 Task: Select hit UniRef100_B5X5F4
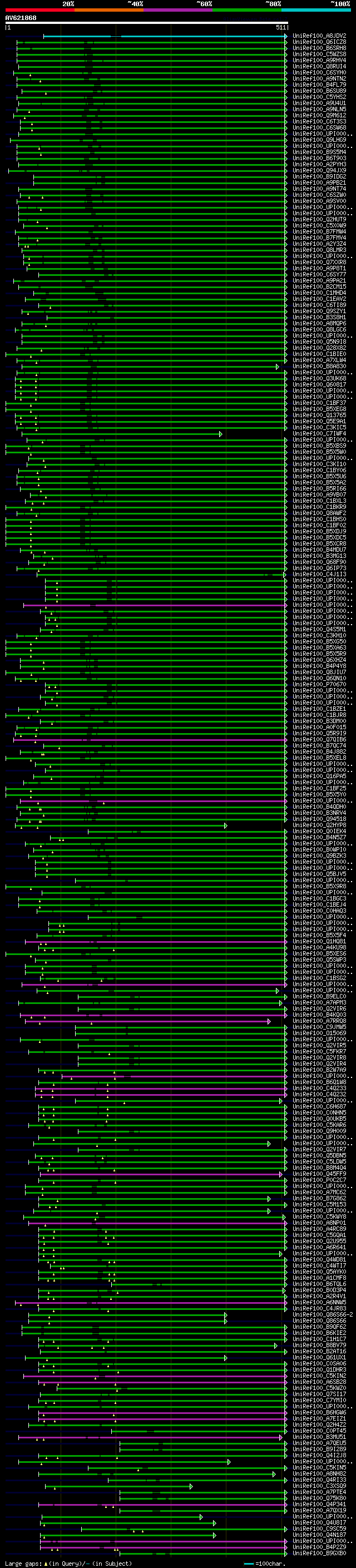tap(319, 935)
